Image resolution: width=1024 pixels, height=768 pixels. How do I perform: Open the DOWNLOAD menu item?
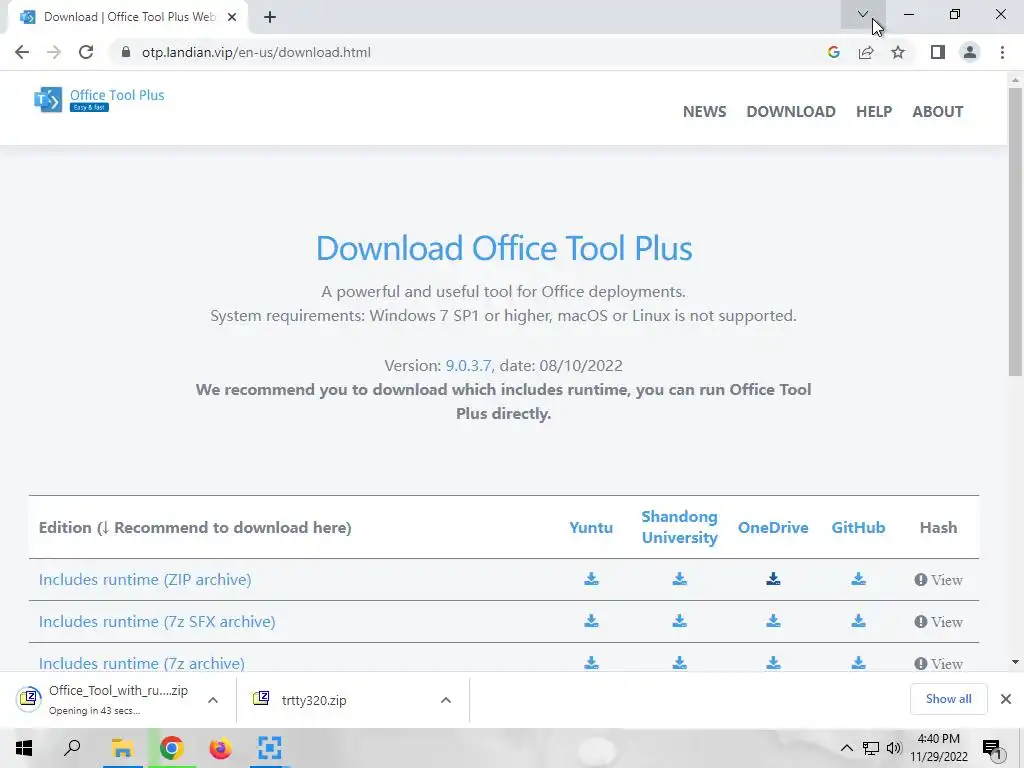coord(791,112)
